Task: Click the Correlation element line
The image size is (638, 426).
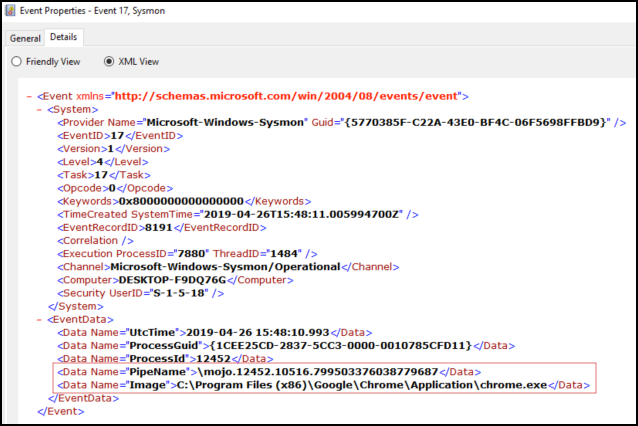Action: tap(95, 240)
